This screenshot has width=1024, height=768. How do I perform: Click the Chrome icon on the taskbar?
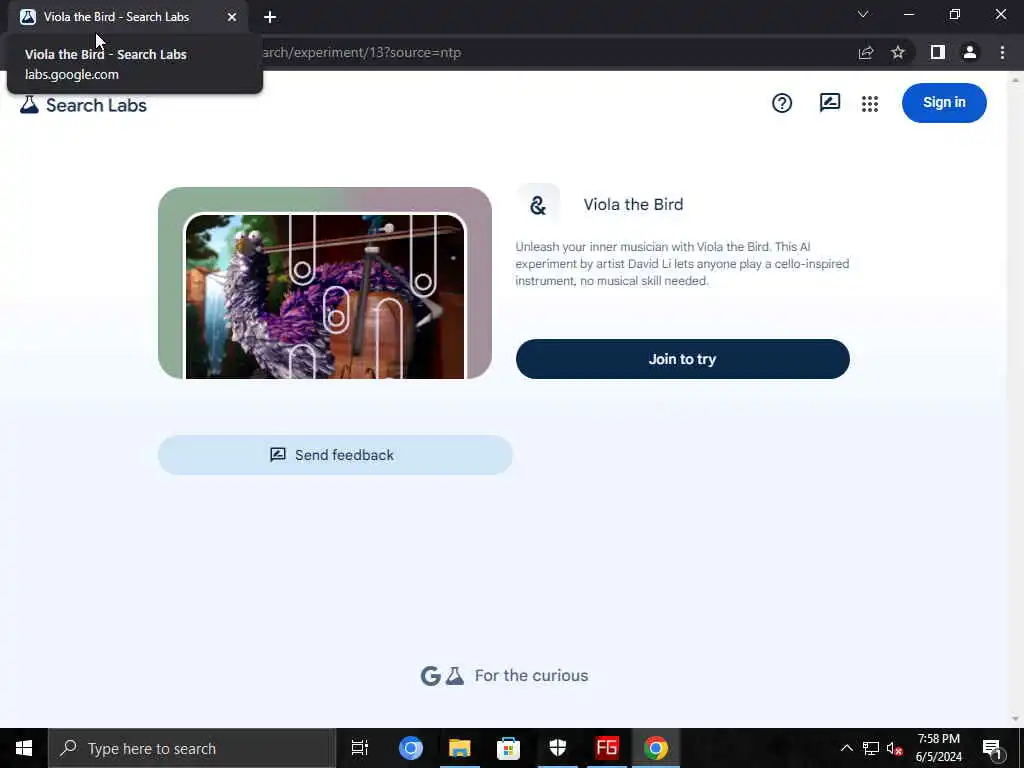(656, 748)
